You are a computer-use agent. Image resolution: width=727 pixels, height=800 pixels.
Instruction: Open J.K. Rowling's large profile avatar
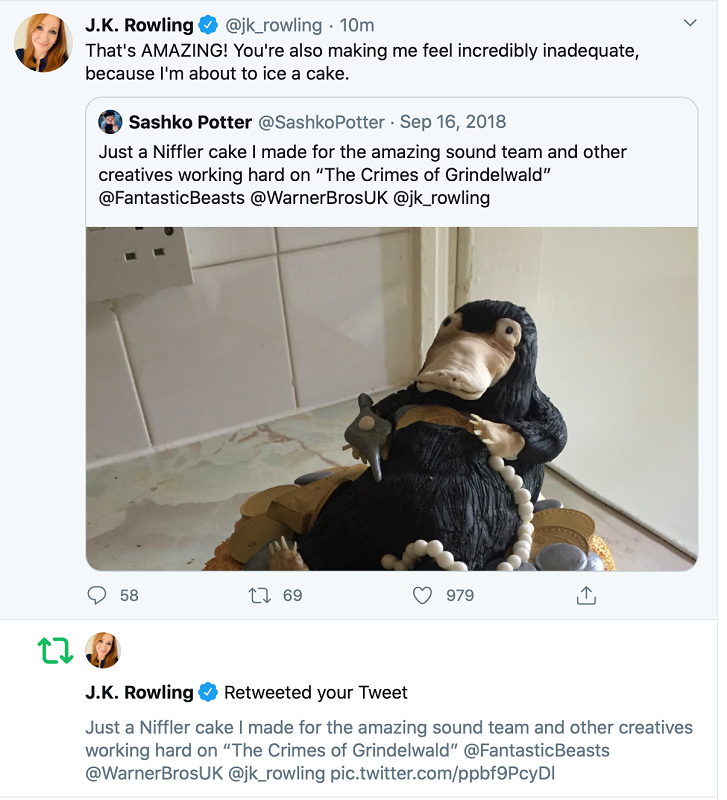(42, 43)
